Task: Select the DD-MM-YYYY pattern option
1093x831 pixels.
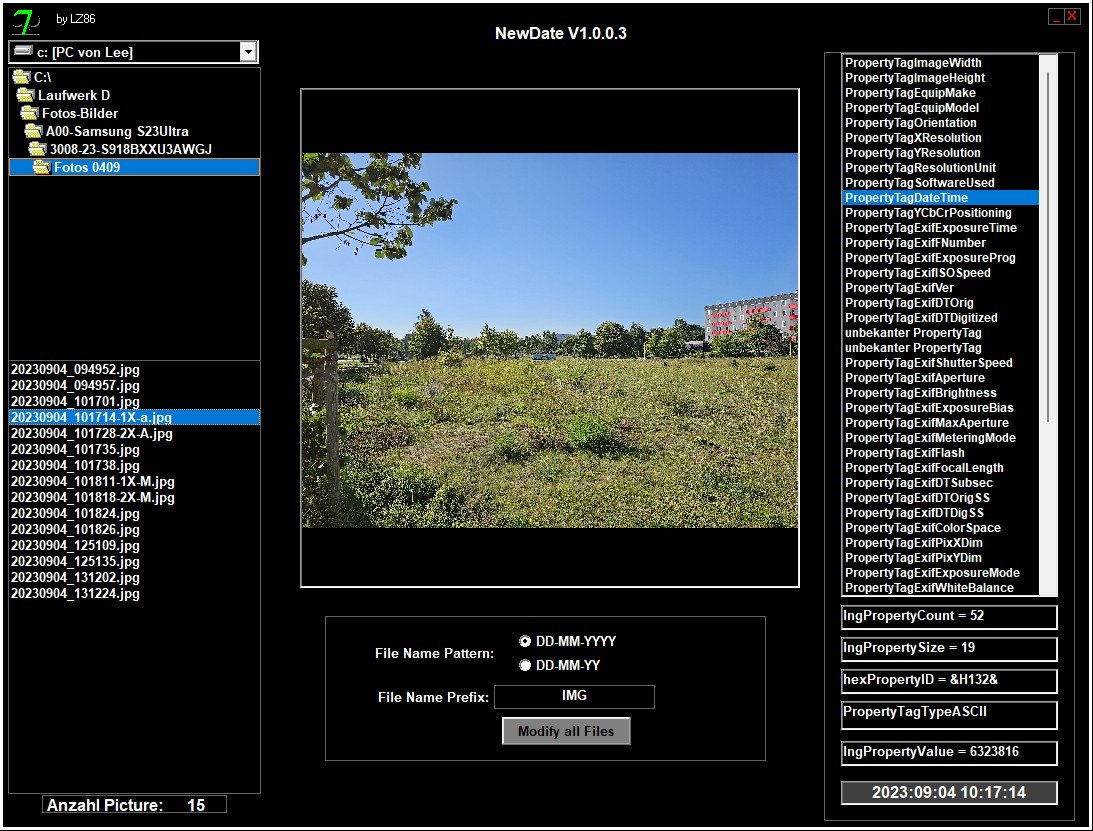Action: pyautogui.click(x=525, y=641)
